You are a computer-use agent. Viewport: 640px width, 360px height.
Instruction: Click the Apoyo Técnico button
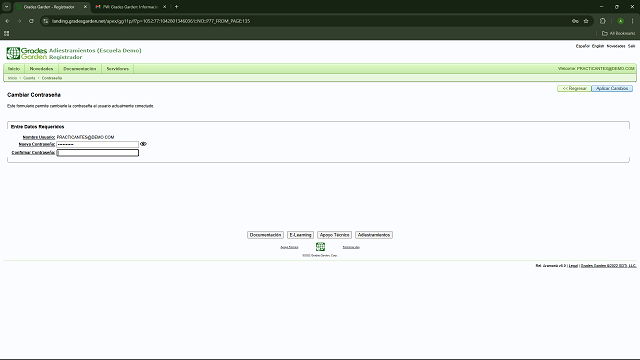pos(334,235)
